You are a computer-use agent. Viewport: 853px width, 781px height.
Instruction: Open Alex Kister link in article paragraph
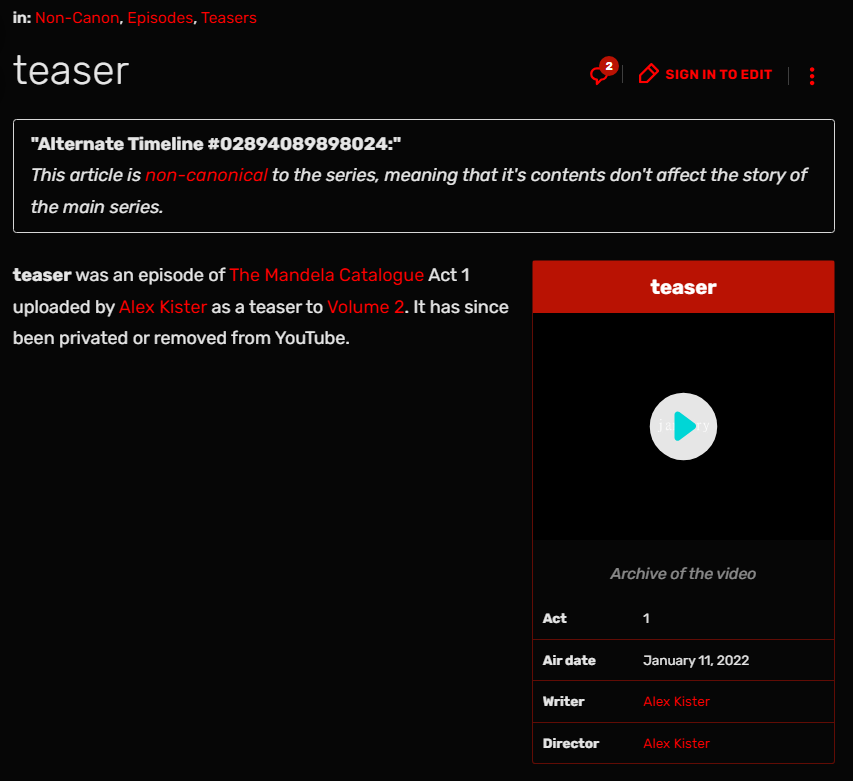pos(163,307)
